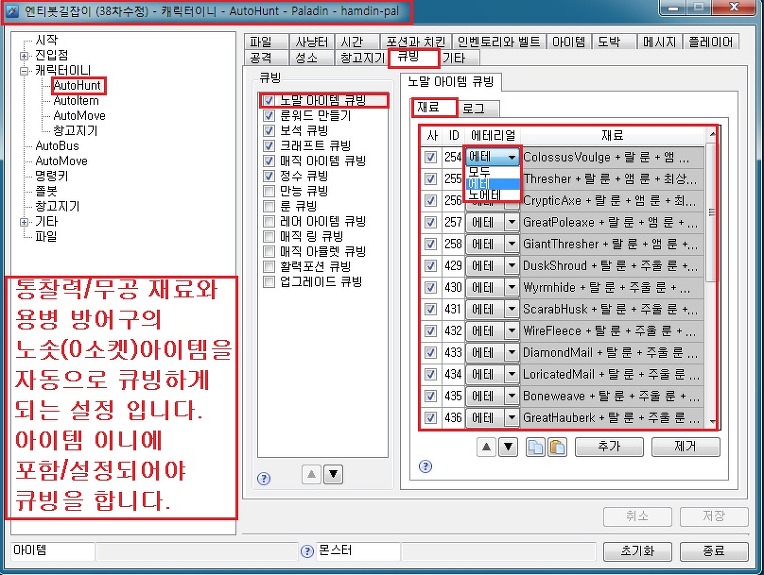Enable 만능 큐빙 checkbox

268,191
